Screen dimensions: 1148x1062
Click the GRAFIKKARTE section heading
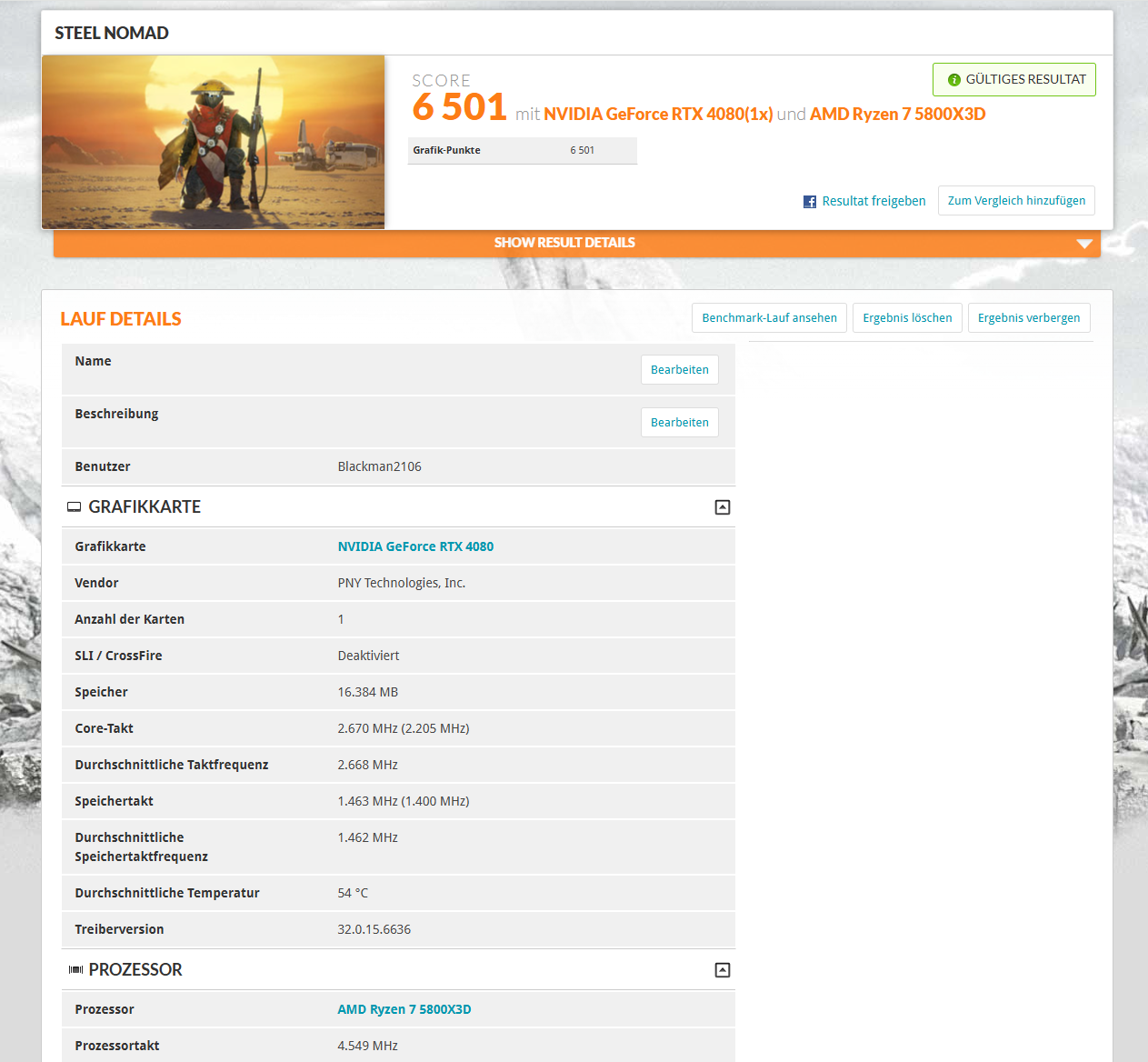145,507
